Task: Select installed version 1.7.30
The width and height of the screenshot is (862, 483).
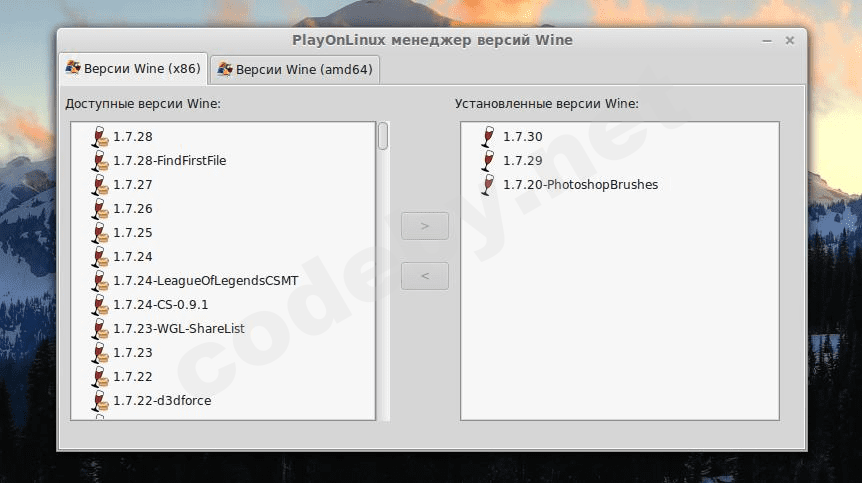Action: [x=523, y=137]
